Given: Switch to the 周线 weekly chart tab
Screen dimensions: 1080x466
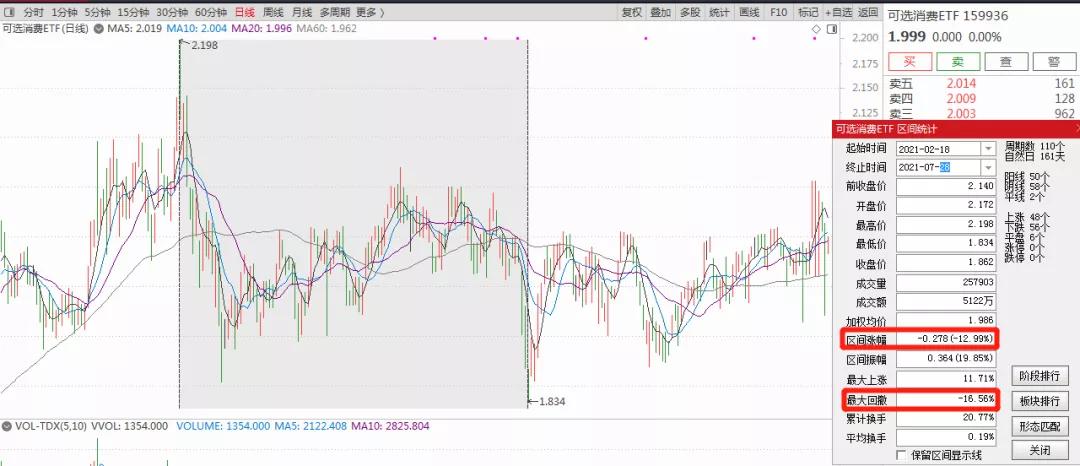Looking at the screenshot, I should pos(273,13).
